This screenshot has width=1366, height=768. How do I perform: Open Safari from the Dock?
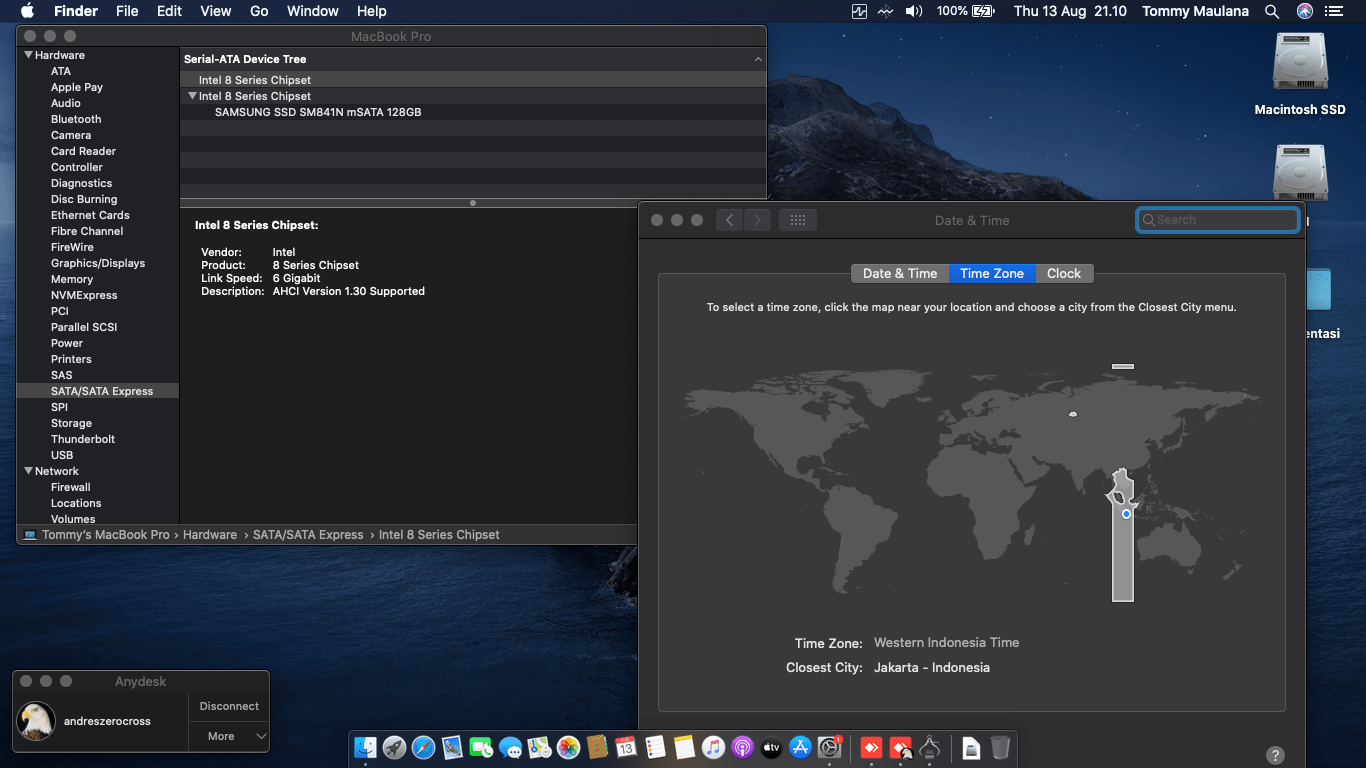pos(423,747)
